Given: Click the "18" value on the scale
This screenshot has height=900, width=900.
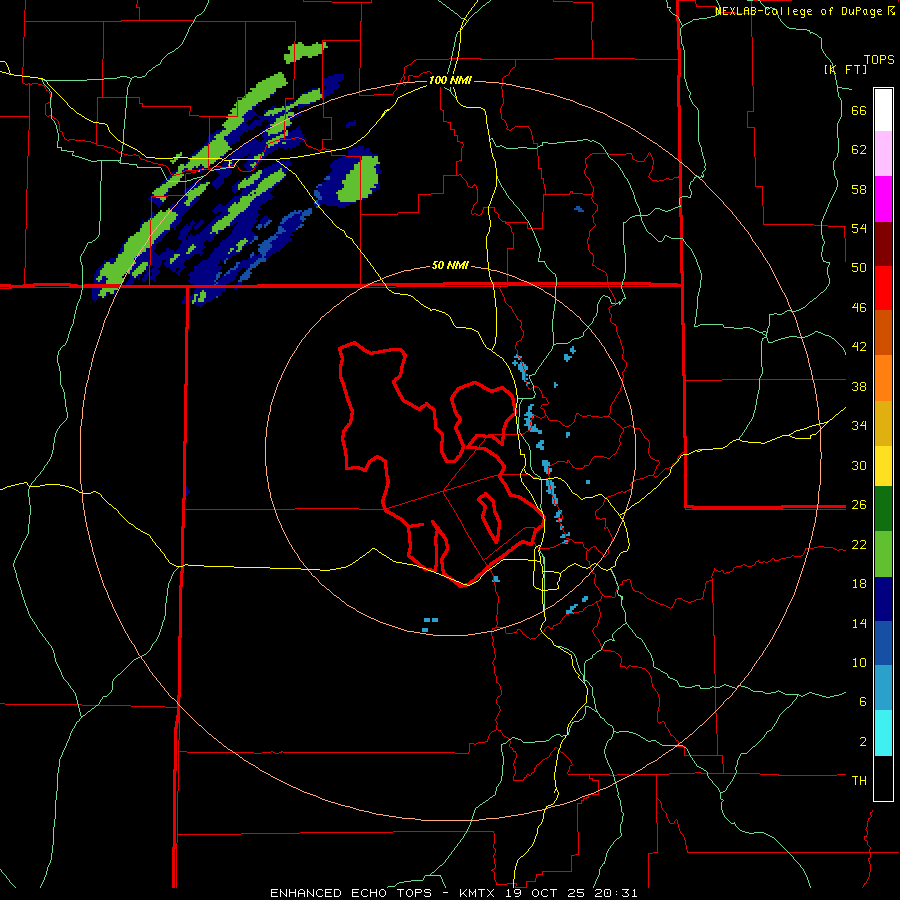Looking at the screenshot, I should click(859, 584).
